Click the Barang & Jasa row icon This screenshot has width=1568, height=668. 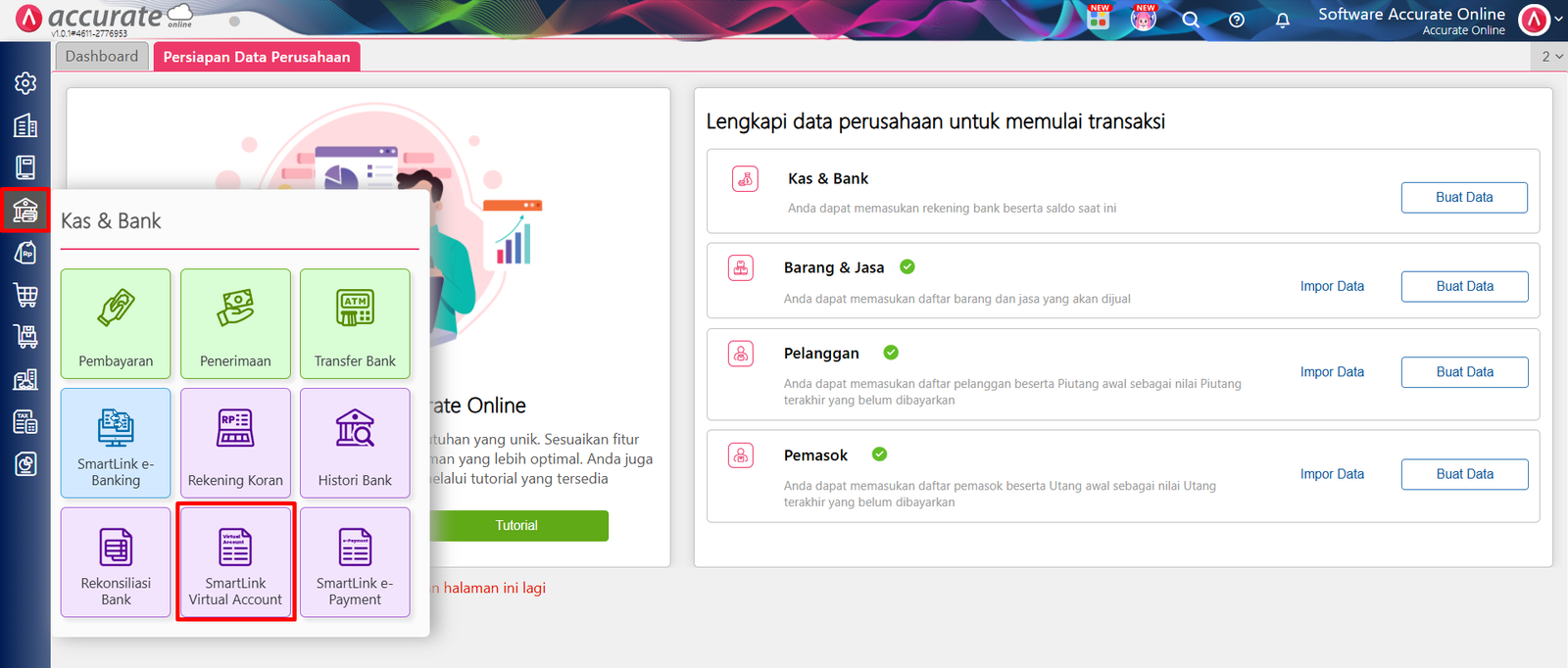coord(741,267)
